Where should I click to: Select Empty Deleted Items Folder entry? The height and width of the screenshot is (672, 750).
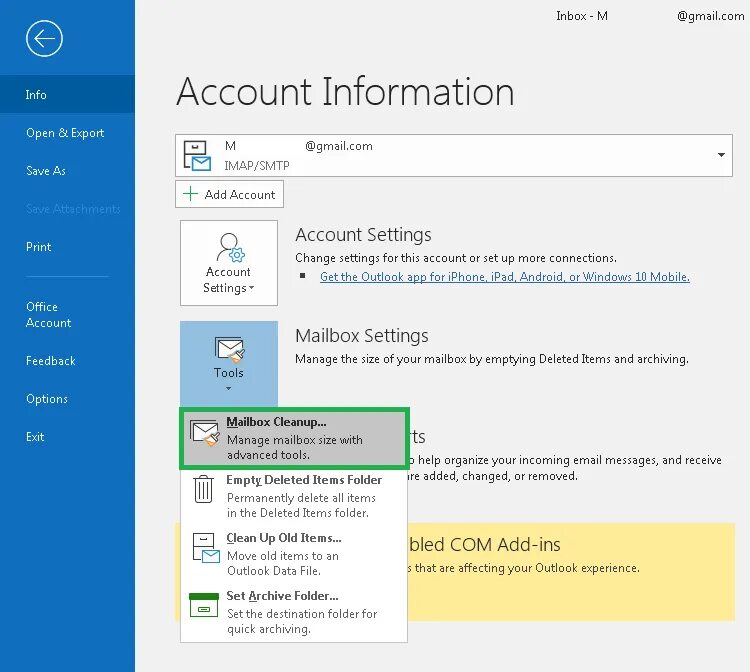294,496
